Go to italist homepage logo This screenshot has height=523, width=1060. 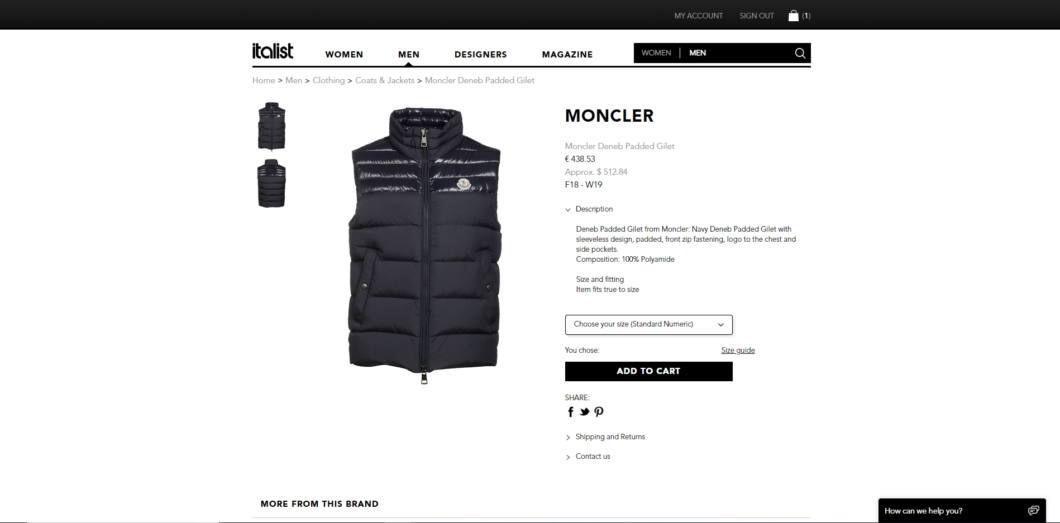click(x=272, y=51)
